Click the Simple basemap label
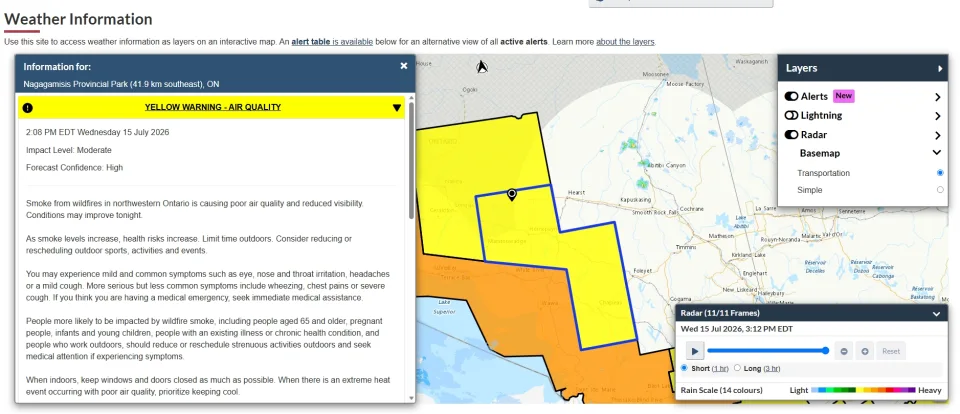Viewport: 960px width, 414px height. tap(809, 190)
